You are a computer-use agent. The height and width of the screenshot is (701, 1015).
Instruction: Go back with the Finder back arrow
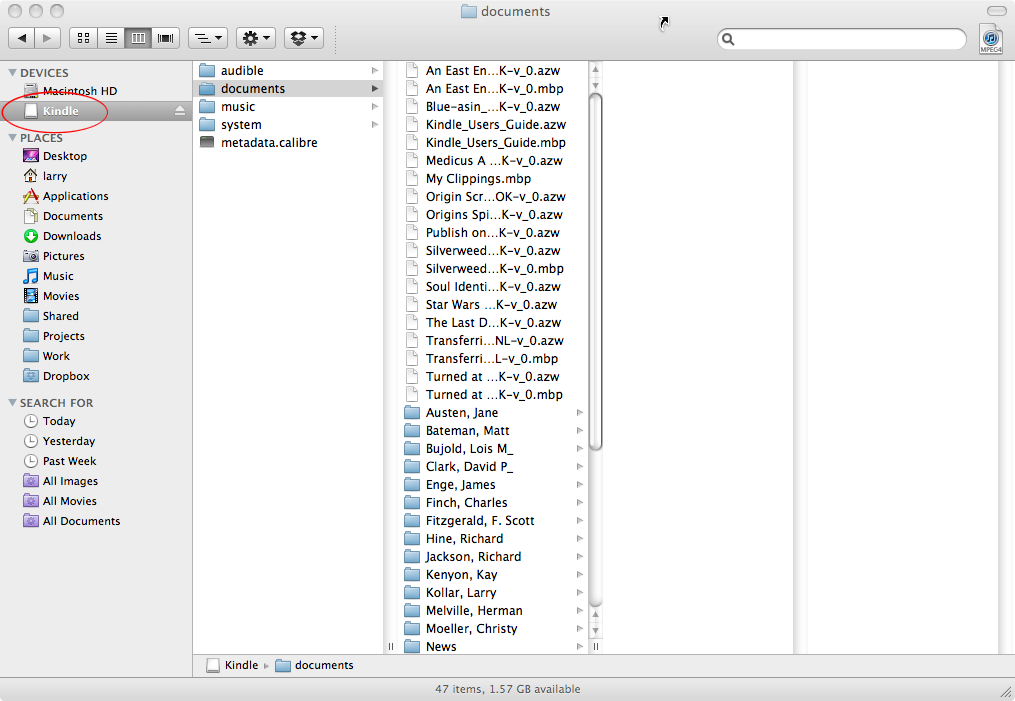click(21, 38)
